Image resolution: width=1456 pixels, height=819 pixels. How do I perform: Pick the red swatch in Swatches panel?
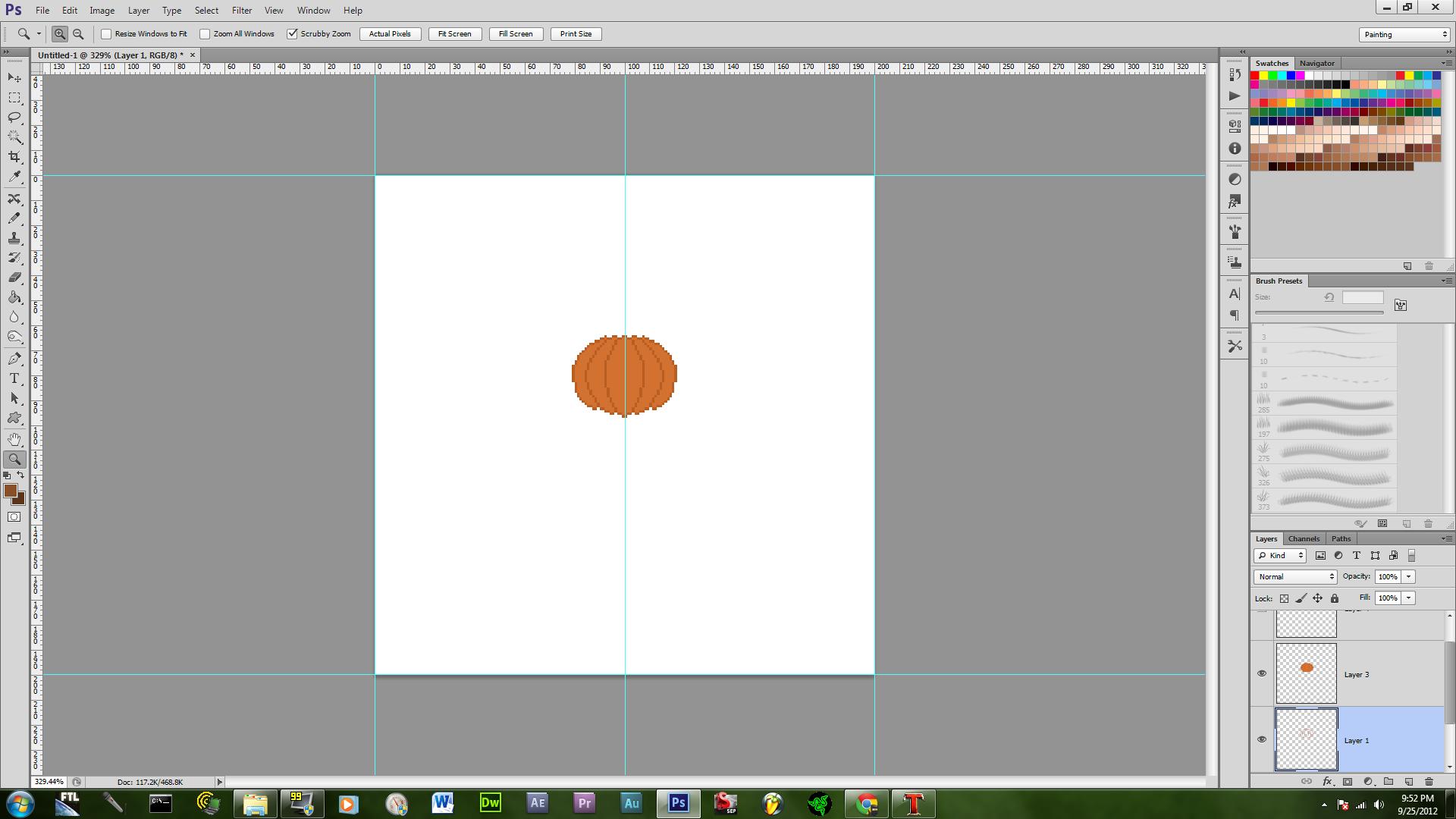pos(1255,76)
